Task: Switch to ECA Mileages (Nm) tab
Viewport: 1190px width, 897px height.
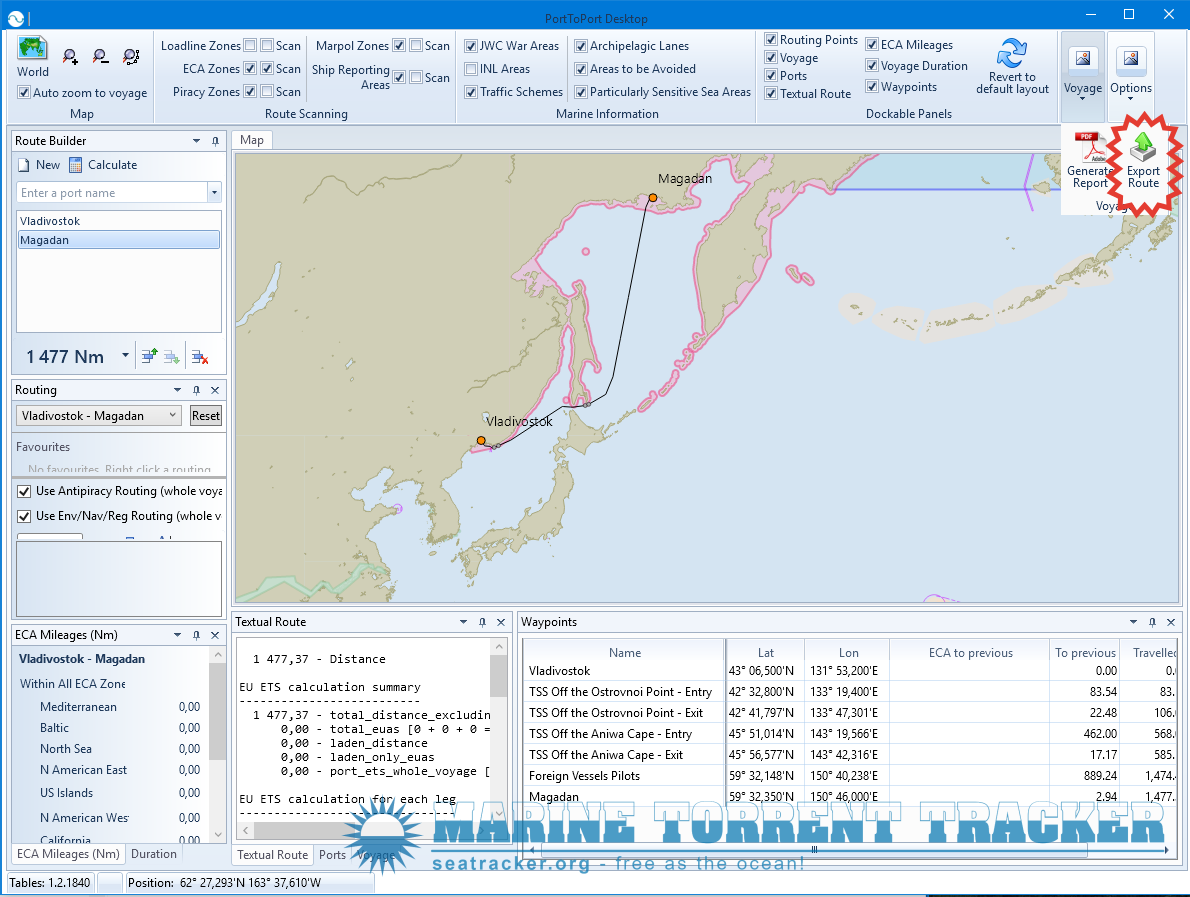Action: [68, 854]
